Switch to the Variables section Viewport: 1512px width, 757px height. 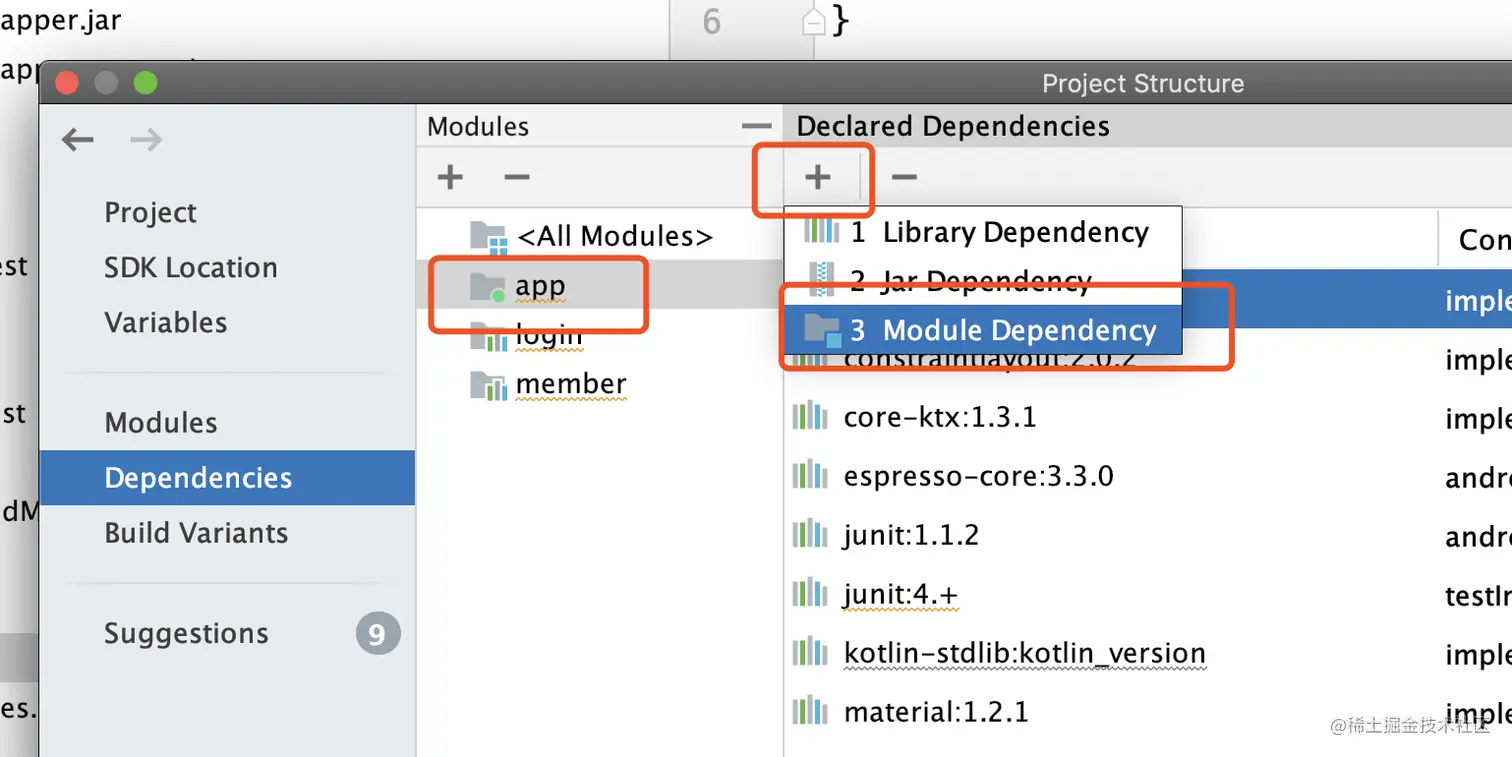[165, 323]
